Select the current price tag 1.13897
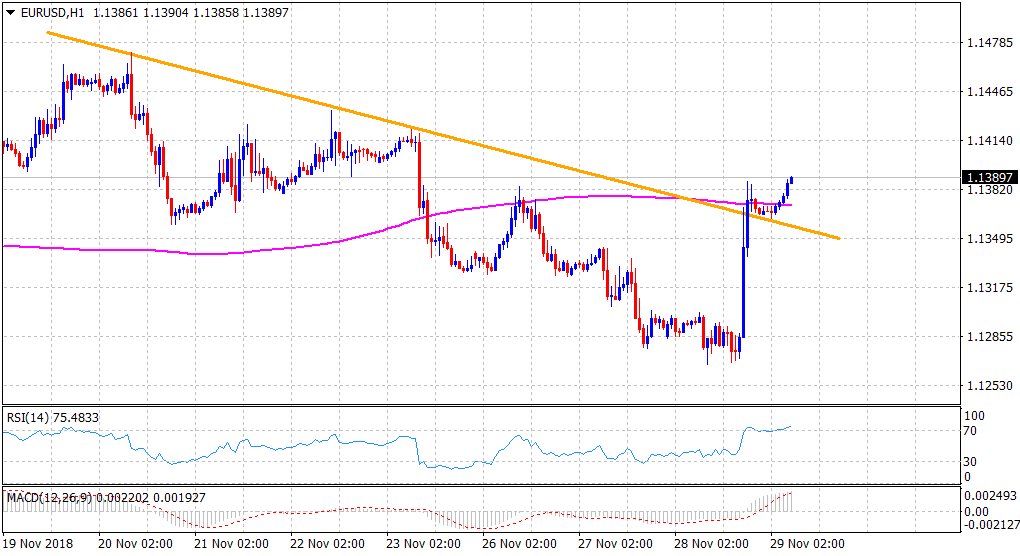 [x=988, y=178]
